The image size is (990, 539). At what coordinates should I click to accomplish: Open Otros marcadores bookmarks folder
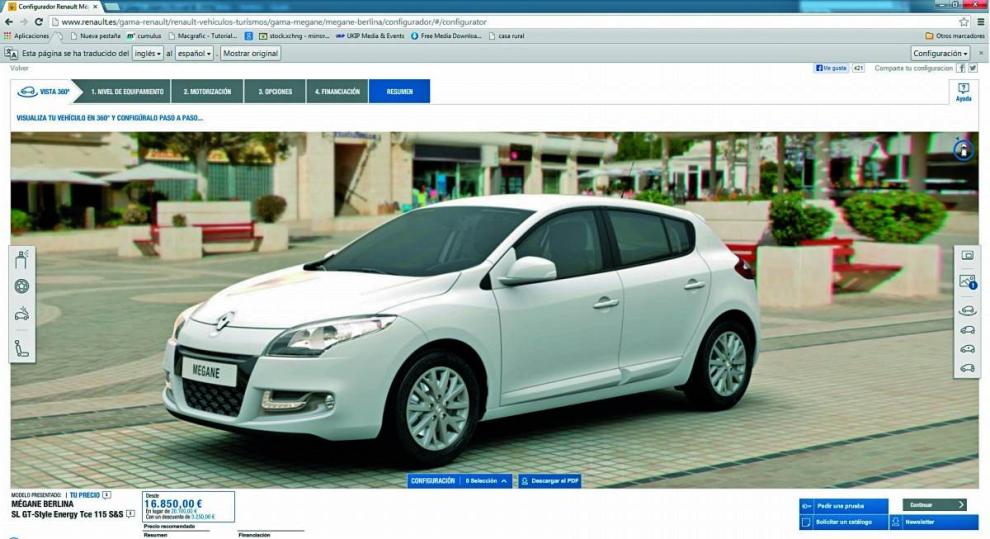click(955, 36)
